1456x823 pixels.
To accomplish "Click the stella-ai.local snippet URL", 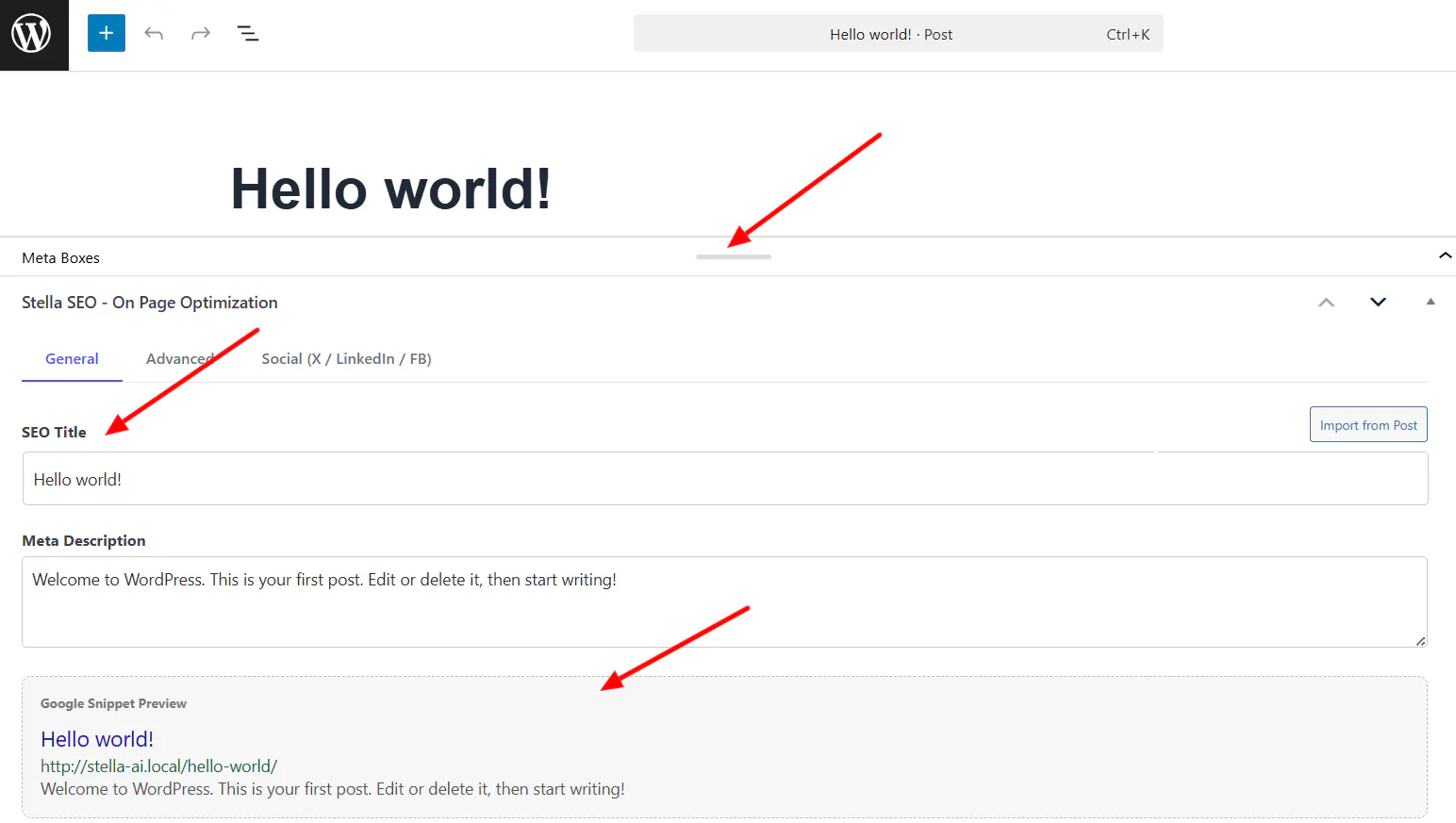I will pos(158,766).
